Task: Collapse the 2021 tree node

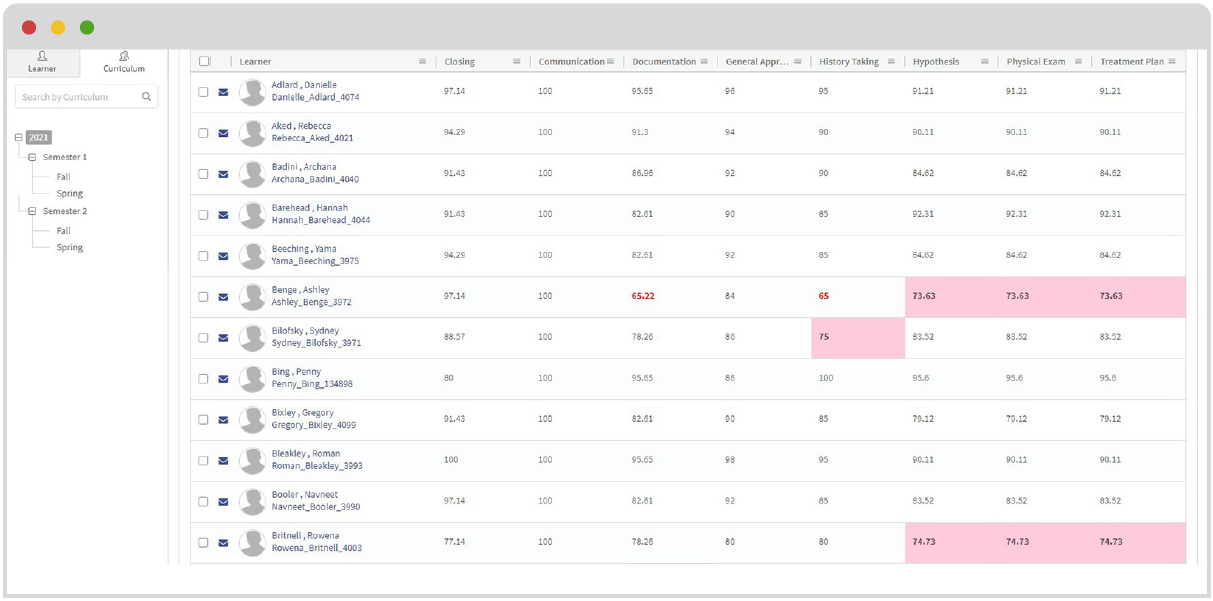Action: [x=19, y=138]
